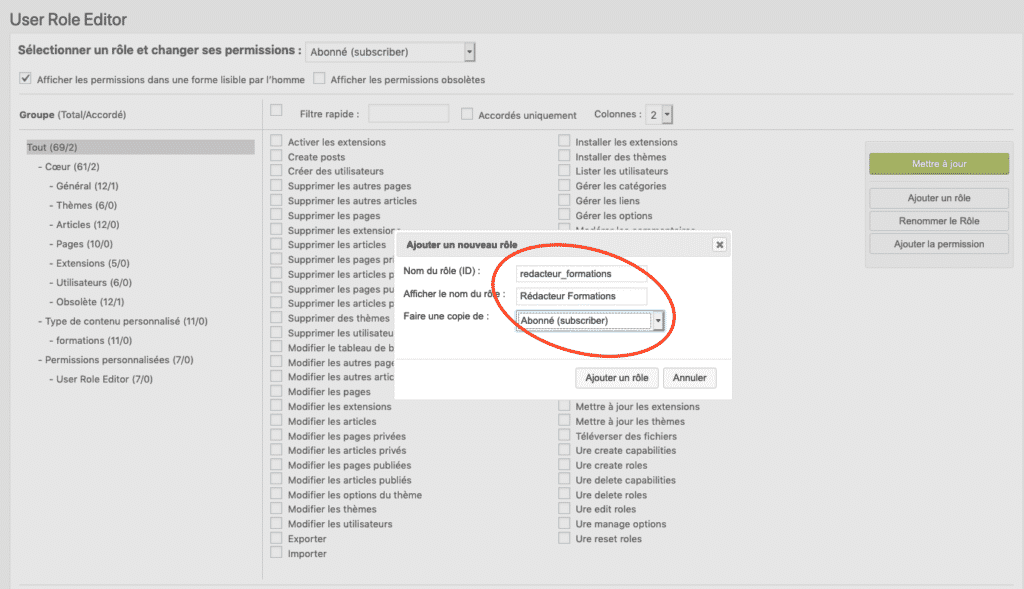
Task: Enable Afficher les permissions obsolètes checkbox
Action: coord(319,78)
